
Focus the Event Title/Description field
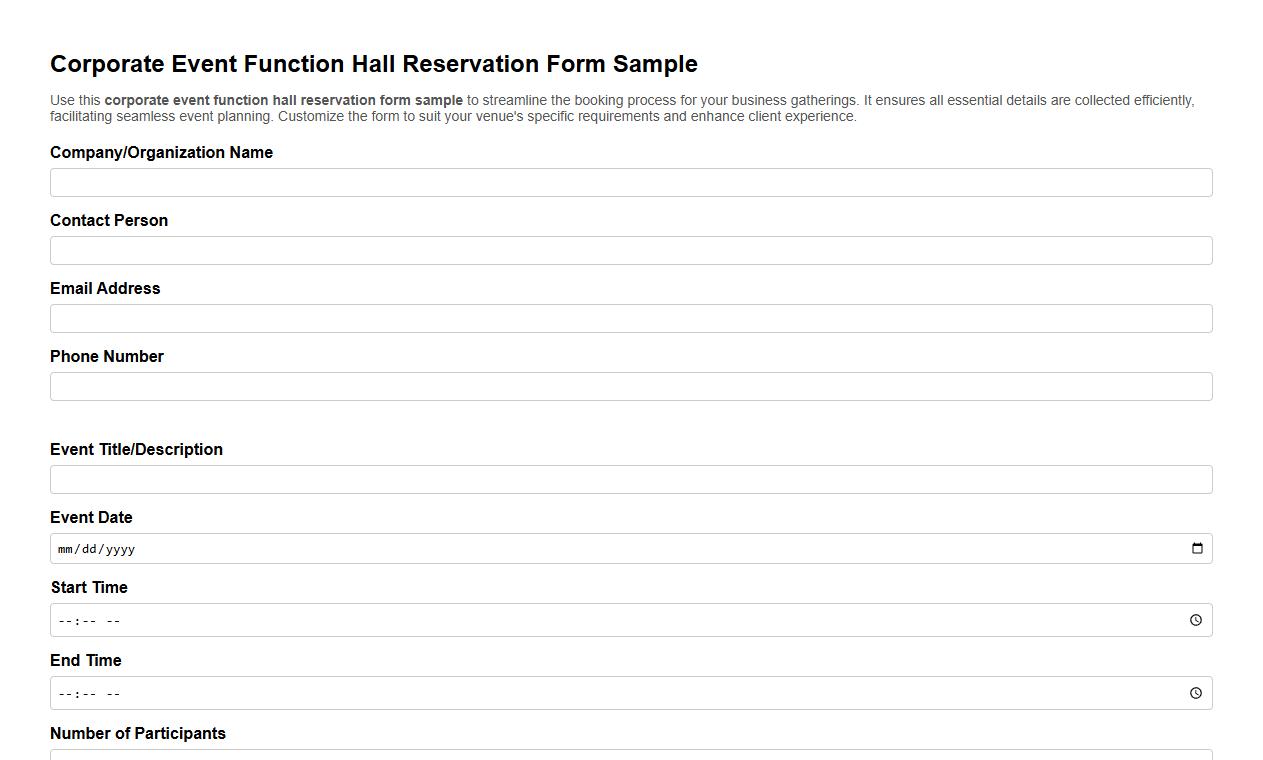pos(631,479)
